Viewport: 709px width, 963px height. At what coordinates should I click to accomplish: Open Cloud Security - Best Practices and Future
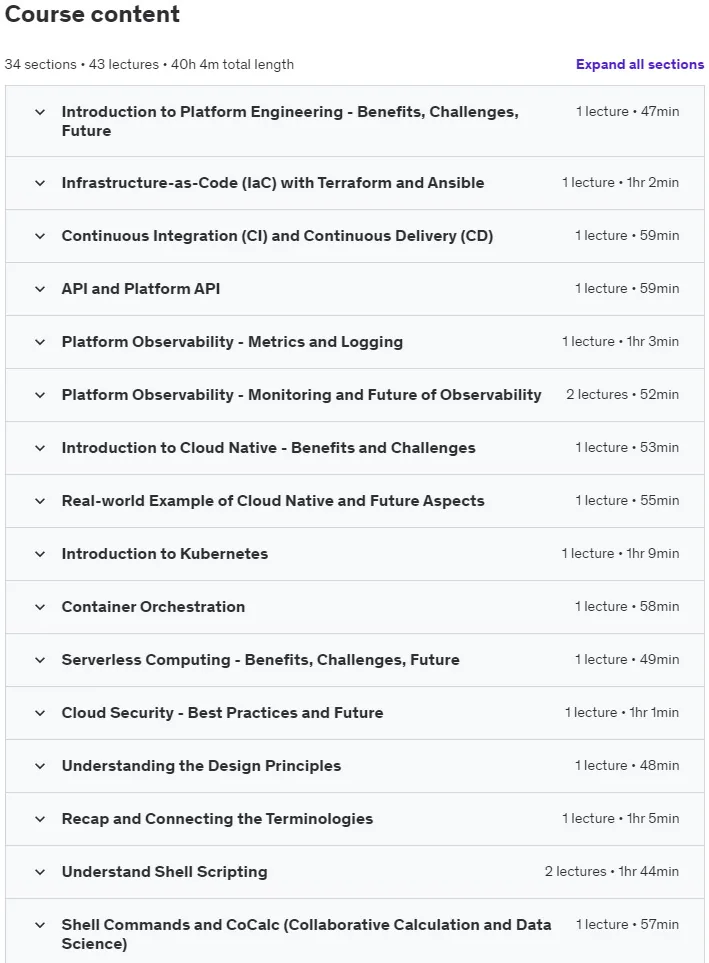point(222,712)
